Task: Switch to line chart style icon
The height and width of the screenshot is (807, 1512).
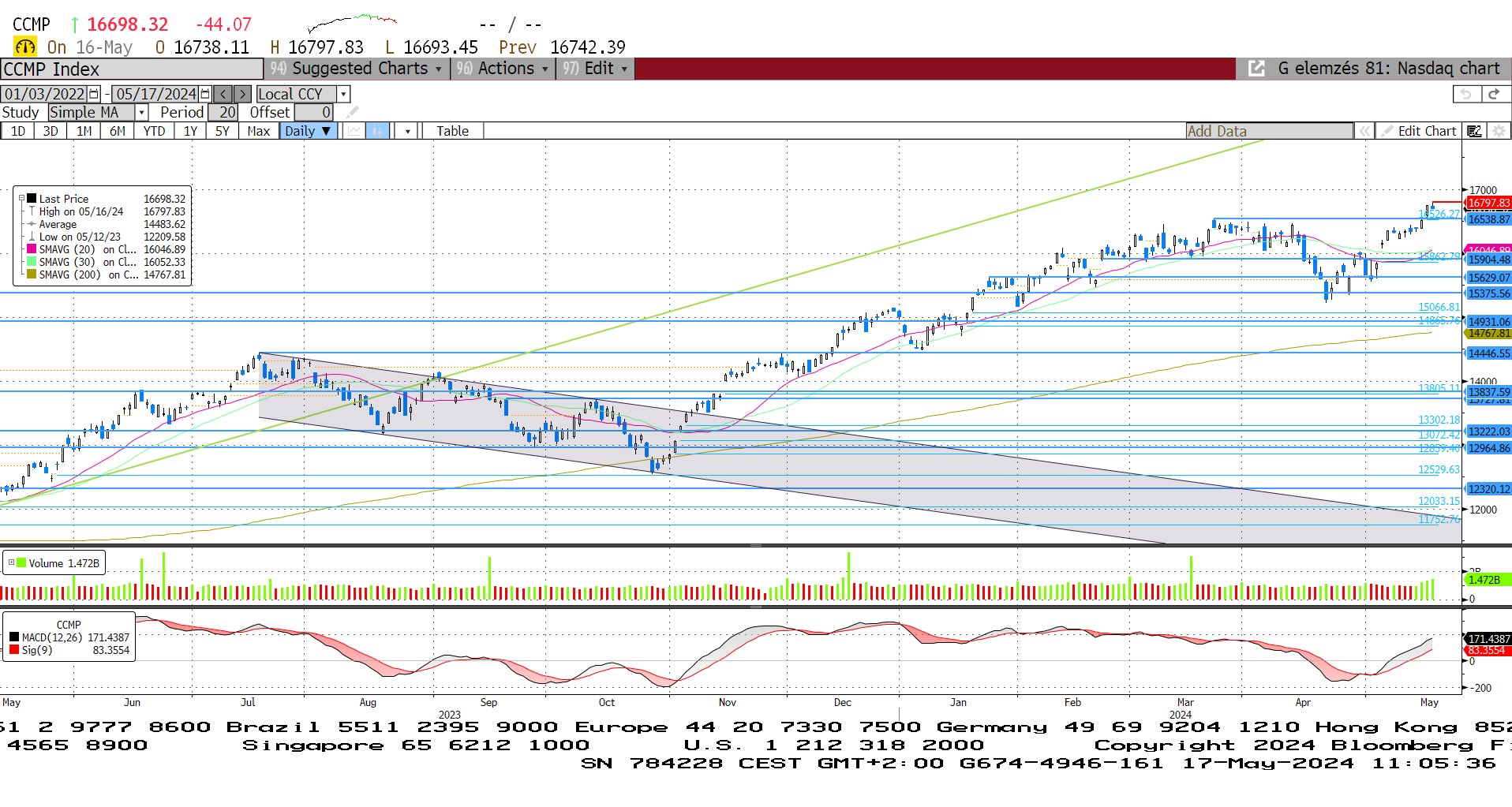Action: pyautogui.click(x=355, y=131)
